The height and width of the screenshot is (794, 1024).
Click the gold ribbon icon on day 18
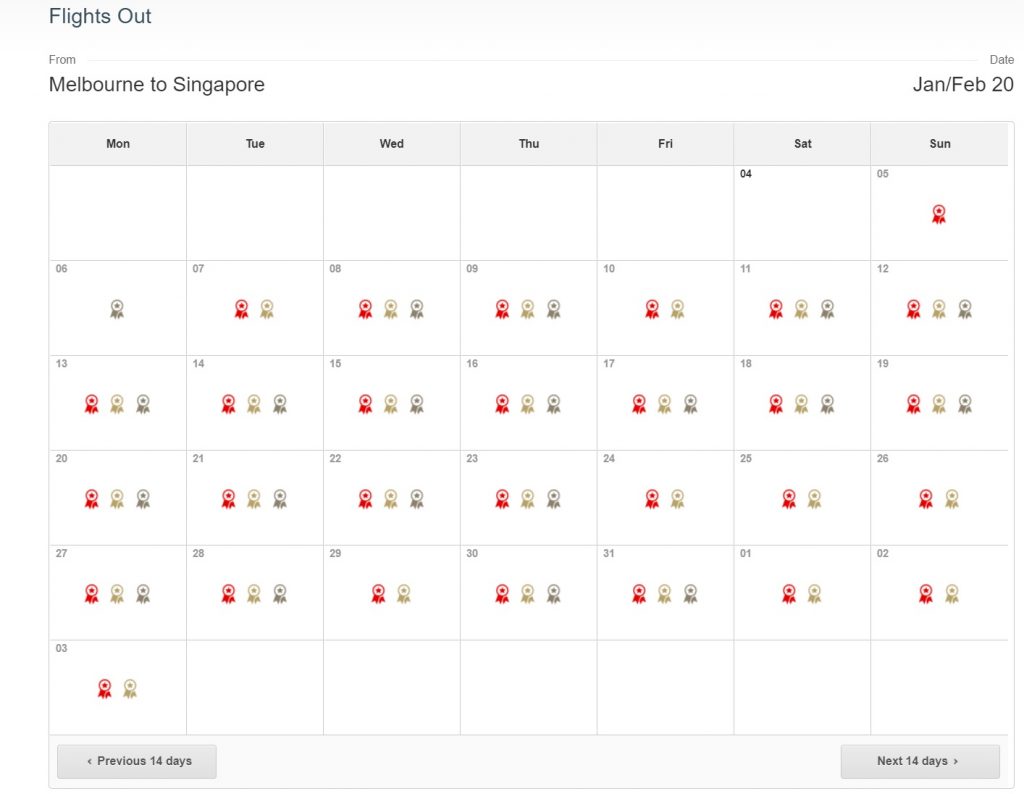[x=801, y=404]
